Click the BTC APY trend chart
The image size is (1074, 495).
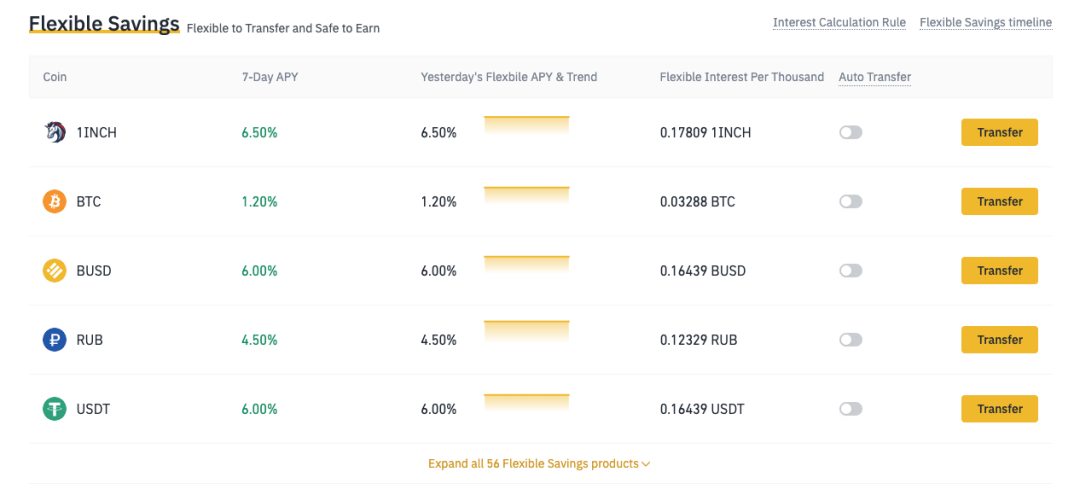click(x=526, y=196)
